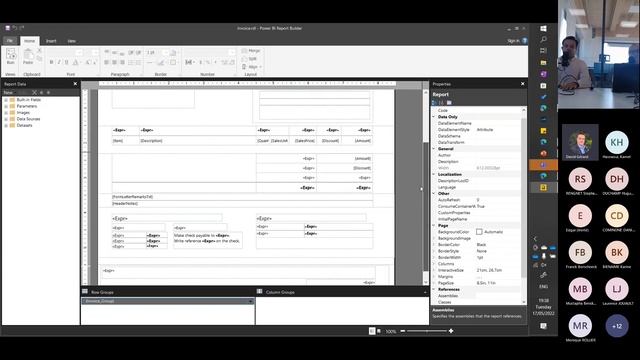Switch to the Insert ribbon tab
Screen dimensions: 640x360
click(51, 41)
